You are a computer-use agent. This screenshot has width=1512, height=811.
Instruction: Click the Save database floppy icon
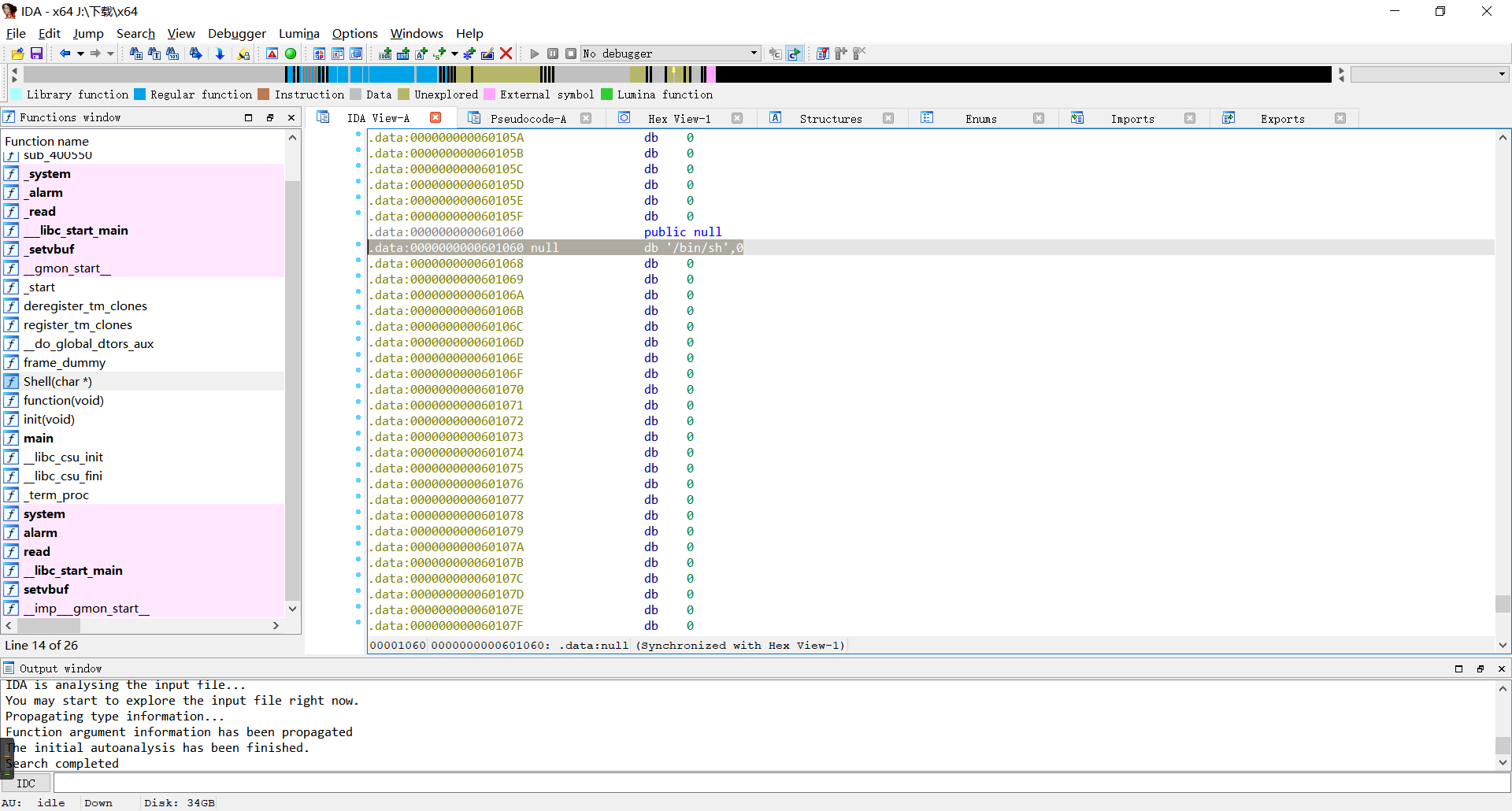[36, 54]
